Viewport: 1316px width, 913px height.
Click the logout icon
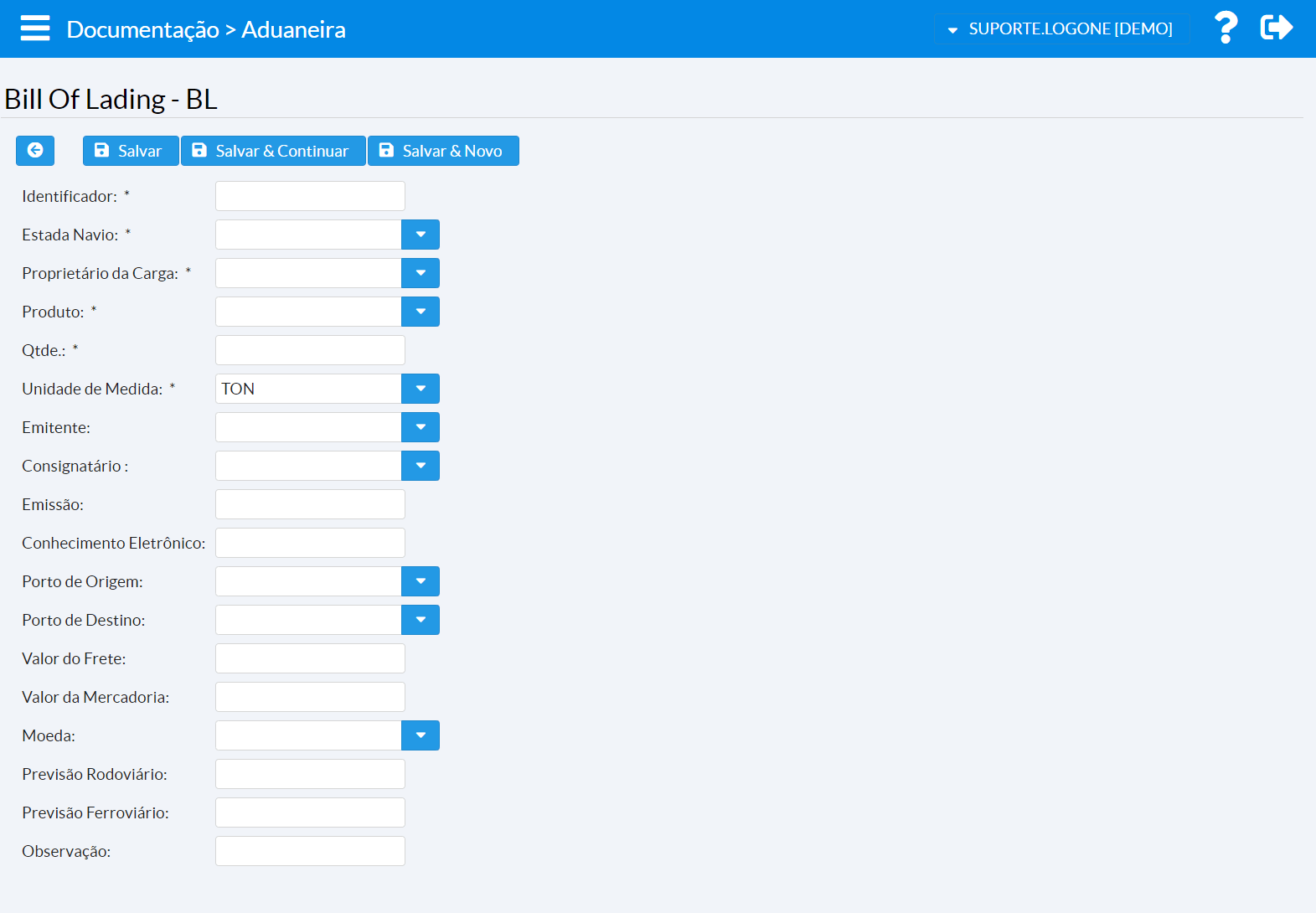tap(1276, 28)
